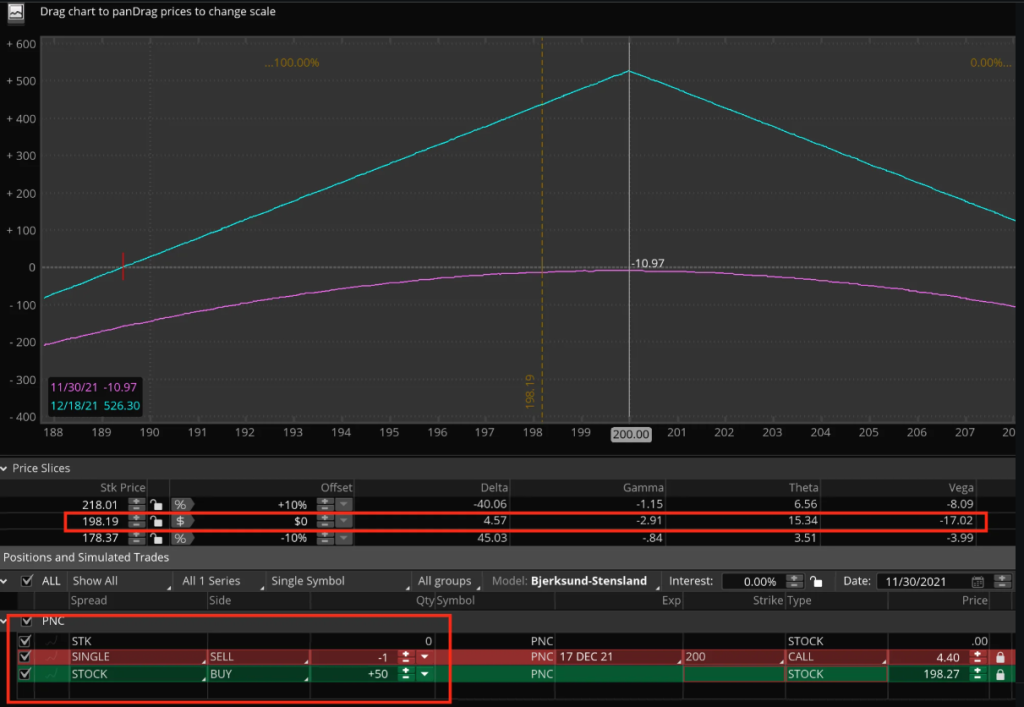Adjust the 4.40 call price stepper
The width and height of the screenshot is (1024, 707).
[x=978, y=657]
